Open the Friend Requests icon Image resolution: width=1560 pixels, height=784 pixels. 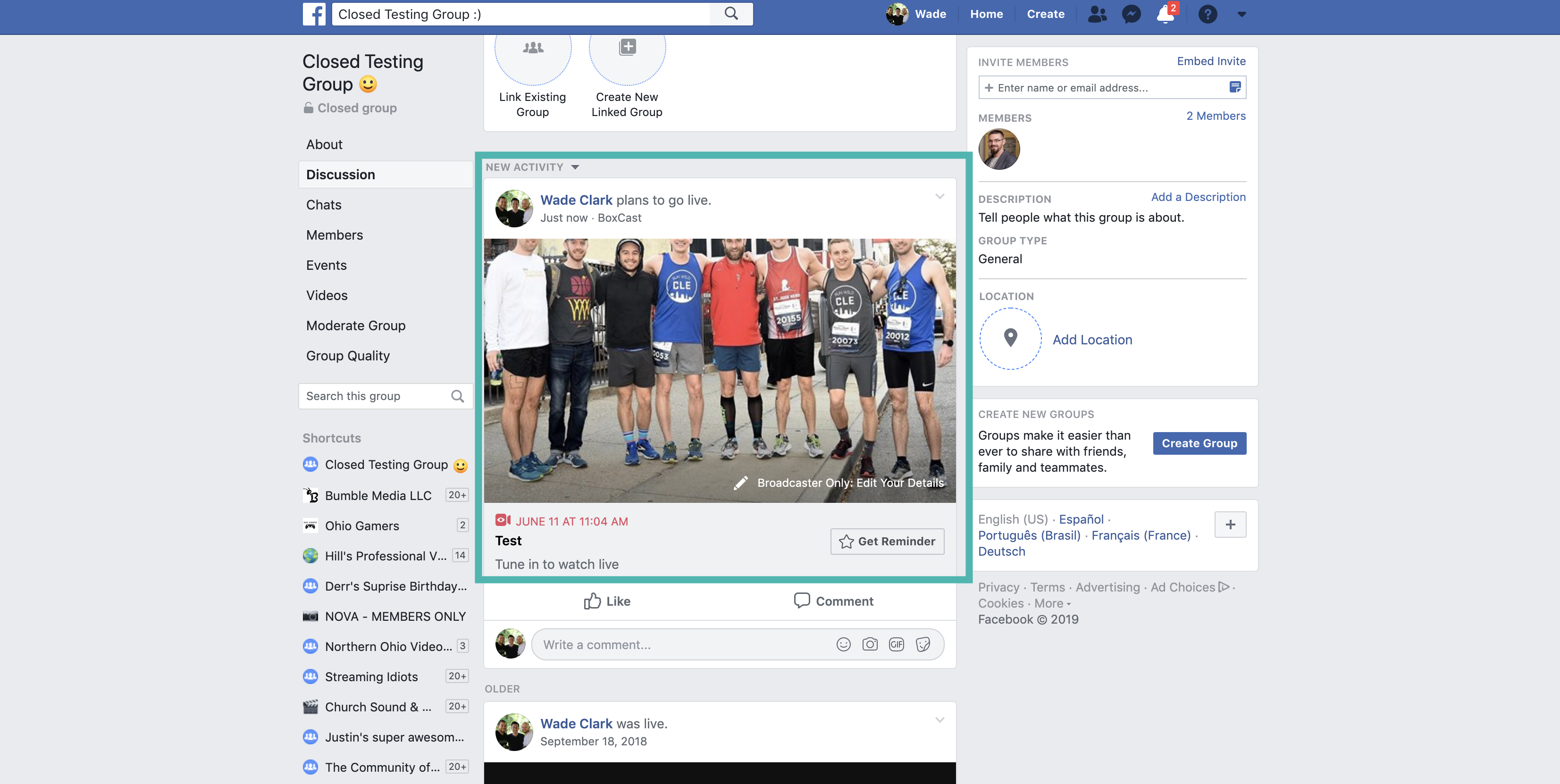point(1097,14)
